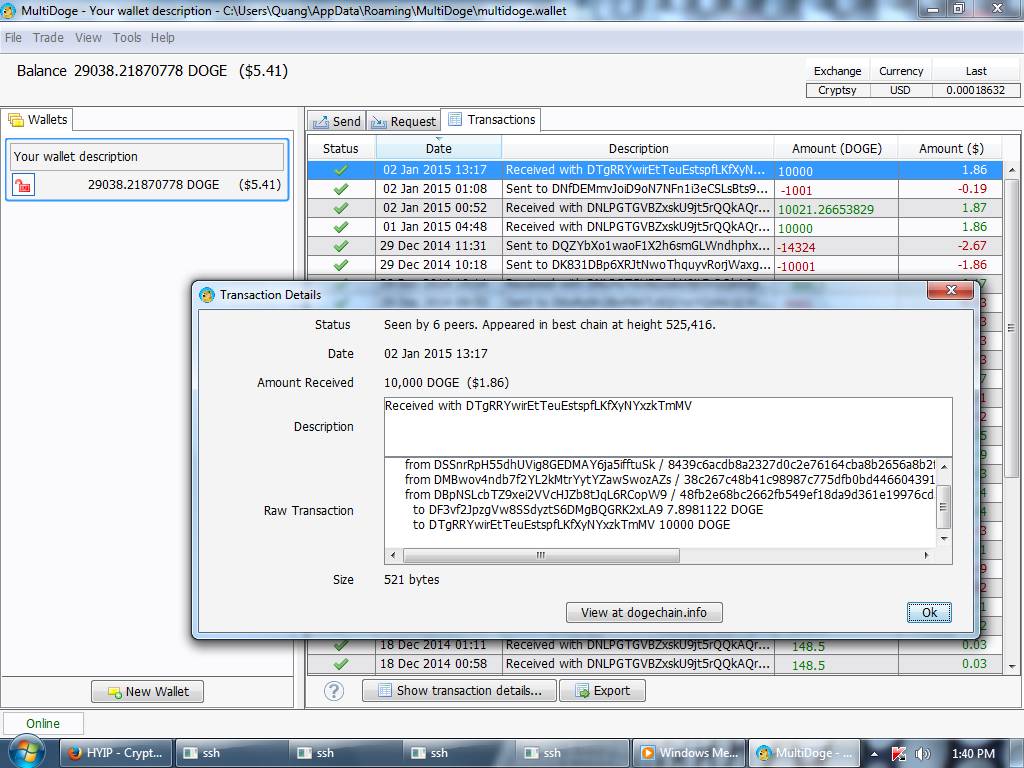
Task: Click the last price 0.00018632 value
Action: pos(976,90)
